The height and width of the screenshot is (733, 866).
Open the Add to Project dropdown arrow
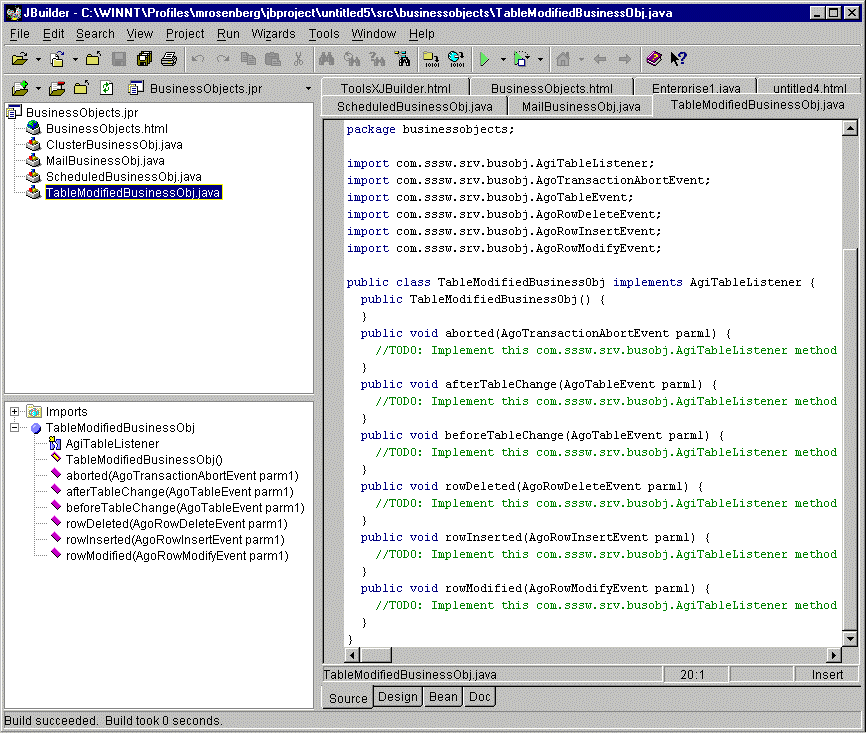38,88
